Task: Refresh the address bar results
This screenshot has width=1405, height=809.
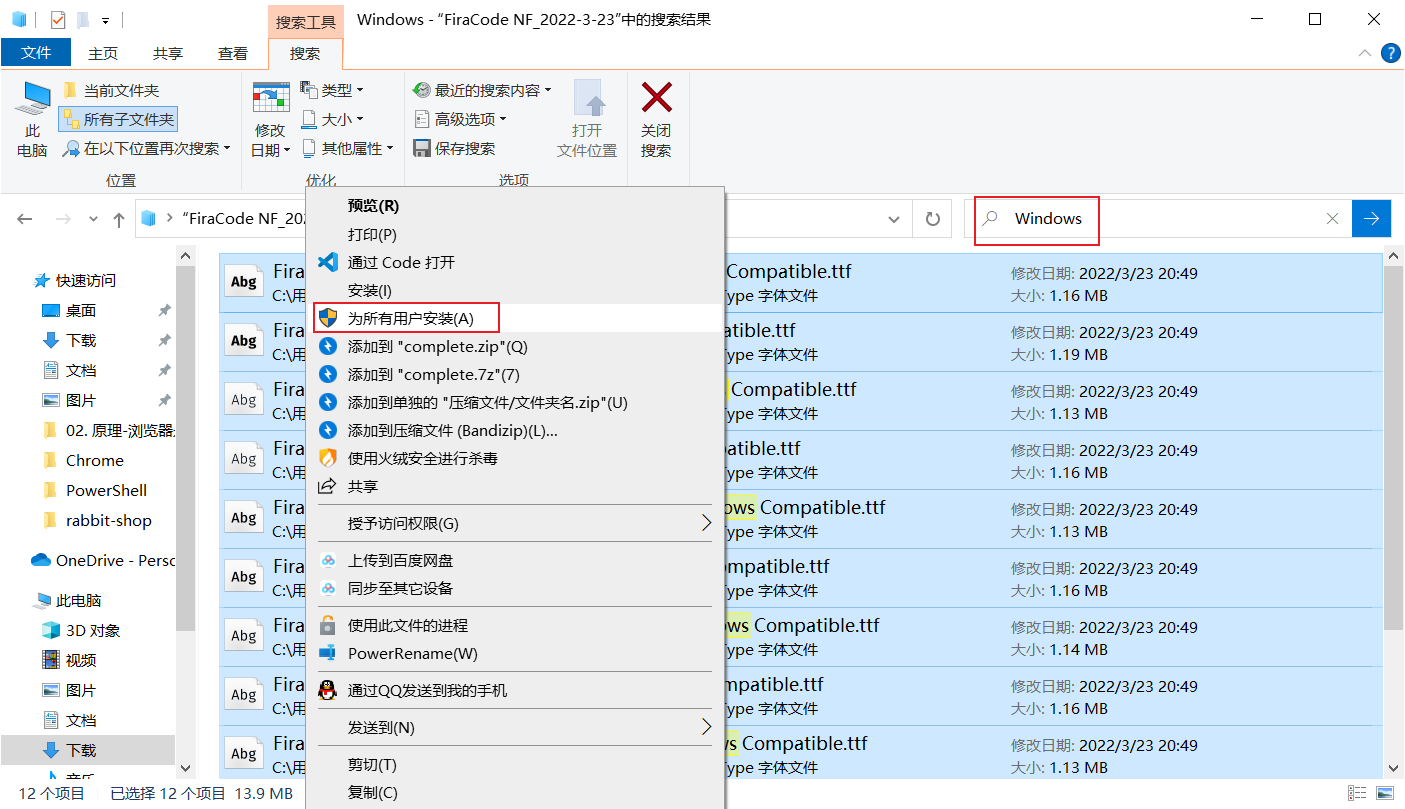Action: coord(932,219)
